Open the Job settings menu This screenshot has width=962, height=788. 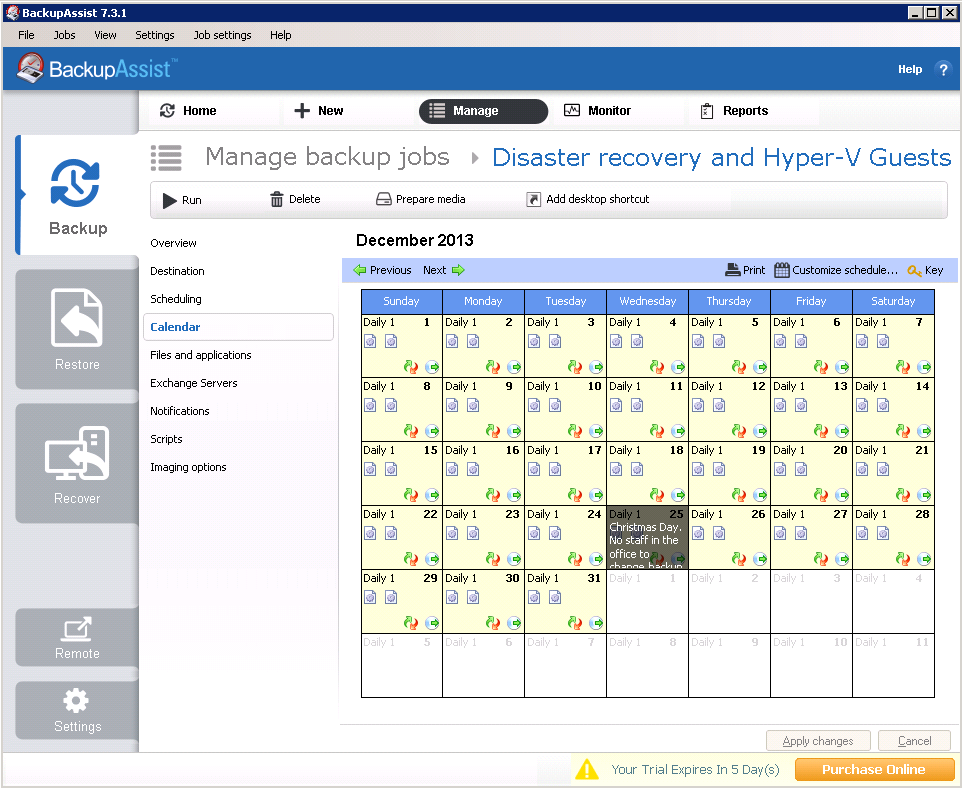click(223, 35)
